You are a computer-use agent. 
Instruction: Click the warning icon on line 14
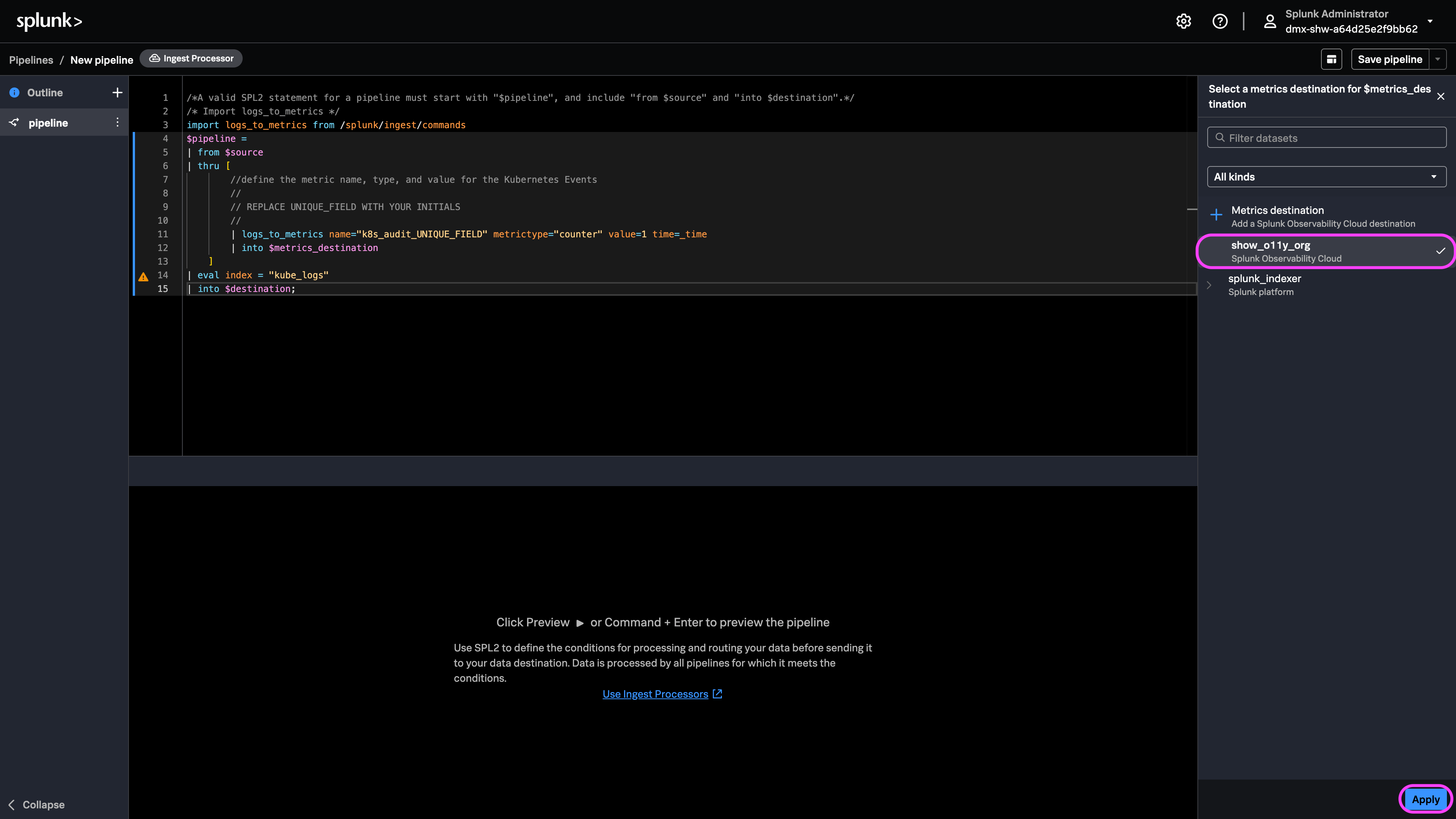[x=144, y=277]
